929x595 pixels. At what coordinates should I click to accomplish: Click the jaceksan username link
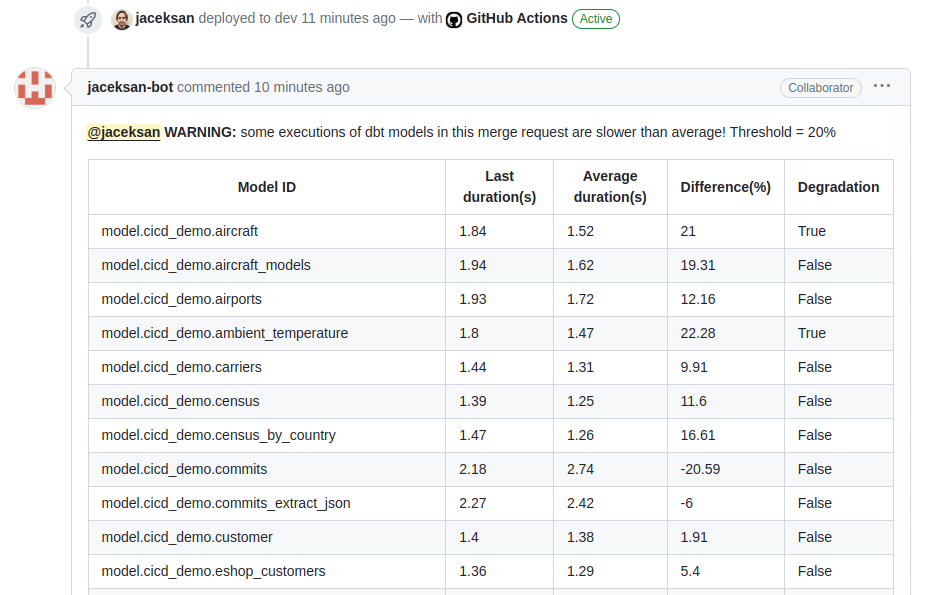[164, 18]
